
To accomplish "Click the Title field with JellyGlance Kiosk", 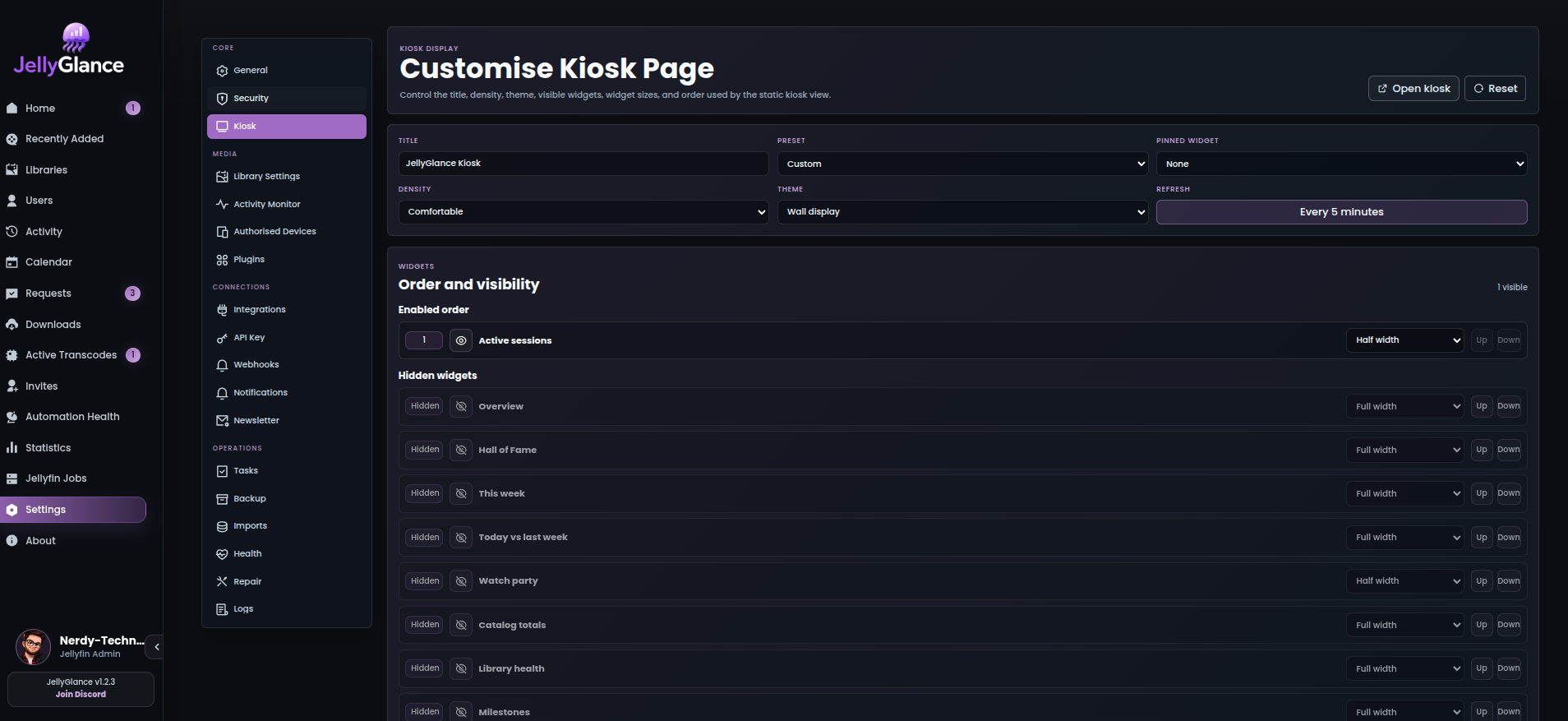I will click(x=583, y=164).
